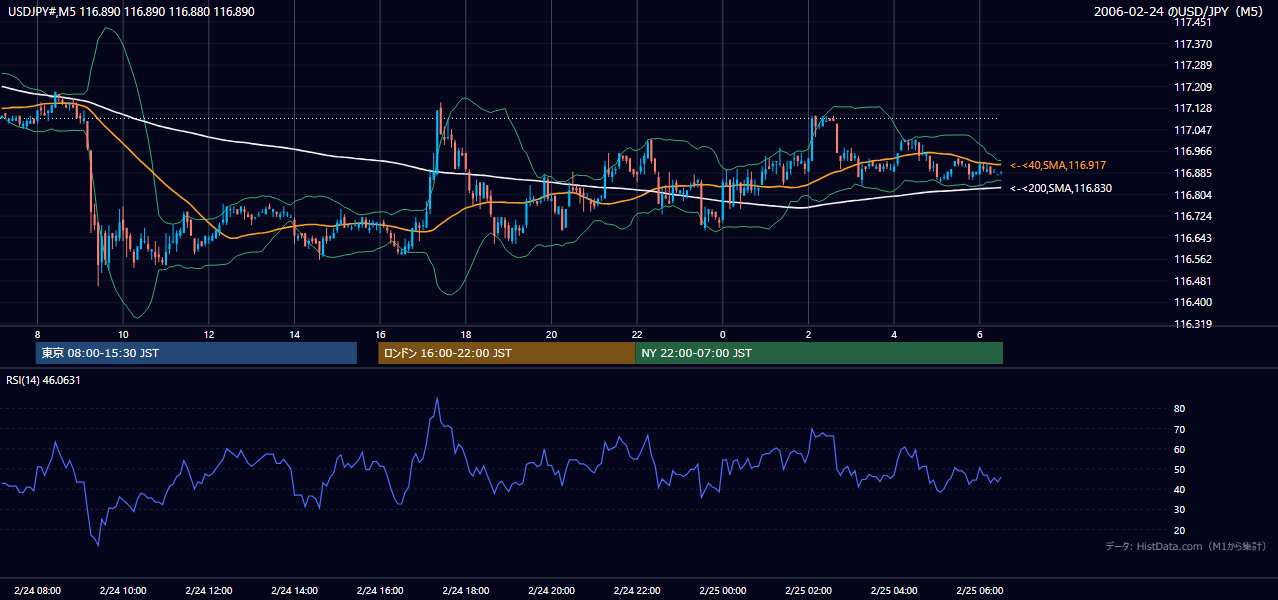Click price level 116.885 on axis
The image size is (1278, 600).
tap(1192, 173)
